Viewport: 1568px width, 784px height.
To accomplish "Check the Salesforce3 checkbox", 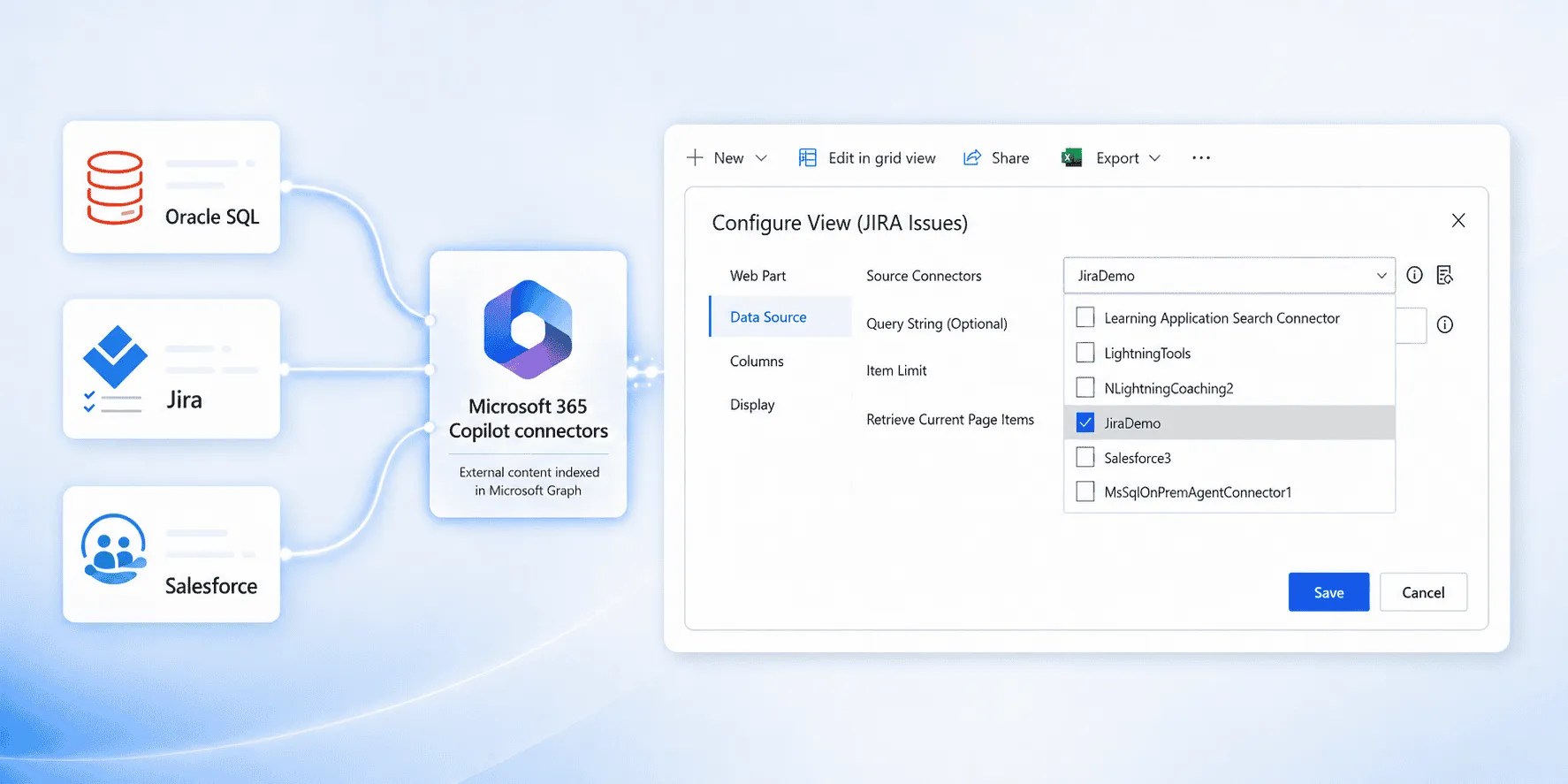I will pos(1085,457).
